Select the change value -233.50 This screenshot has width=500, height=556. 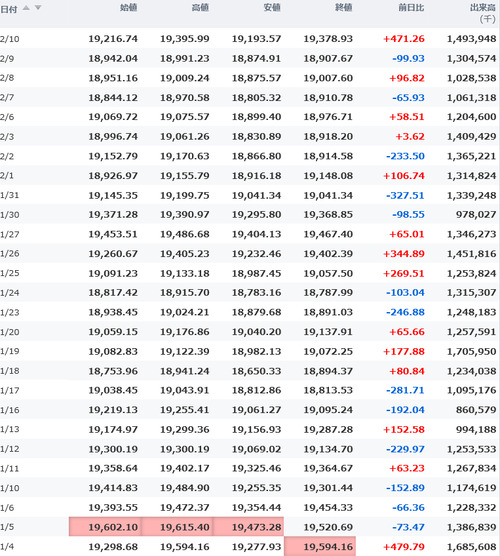coord(405,156)
